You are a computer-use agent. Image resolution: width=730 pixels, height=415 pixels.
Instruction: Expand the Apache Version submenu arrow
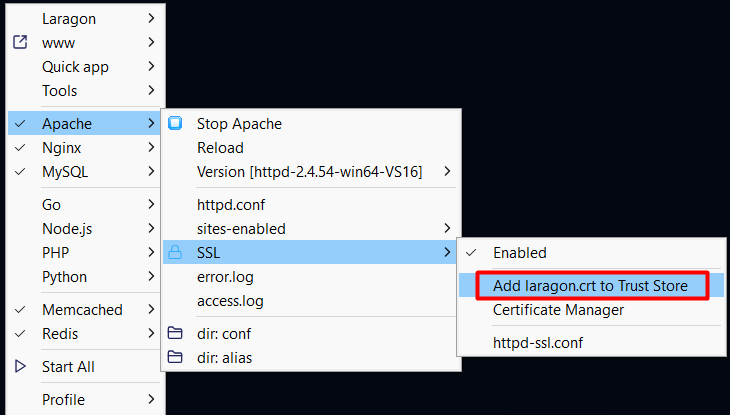pos(447,172)
